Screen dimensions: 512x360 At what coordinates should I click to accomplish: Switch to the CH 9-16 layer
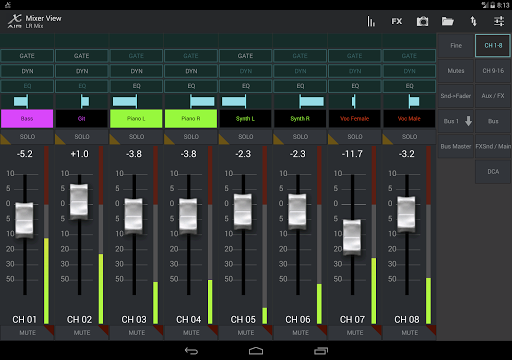tap(493, 71)
